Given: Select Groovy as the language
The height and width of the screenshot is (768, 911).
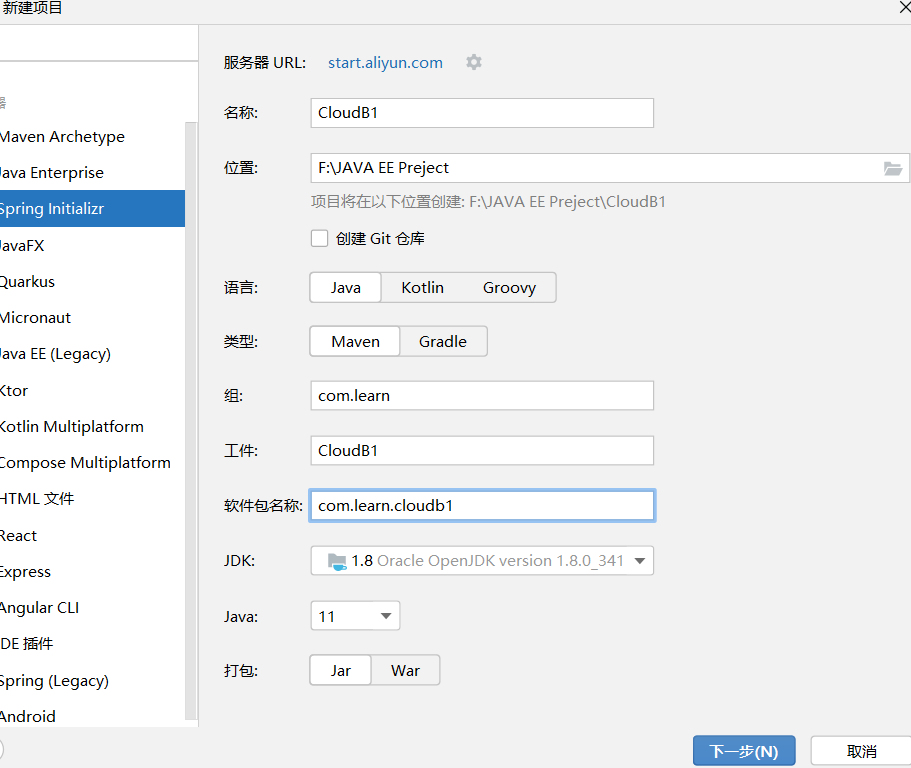Looking at the screenshot, I should click(x=509, y=287).
